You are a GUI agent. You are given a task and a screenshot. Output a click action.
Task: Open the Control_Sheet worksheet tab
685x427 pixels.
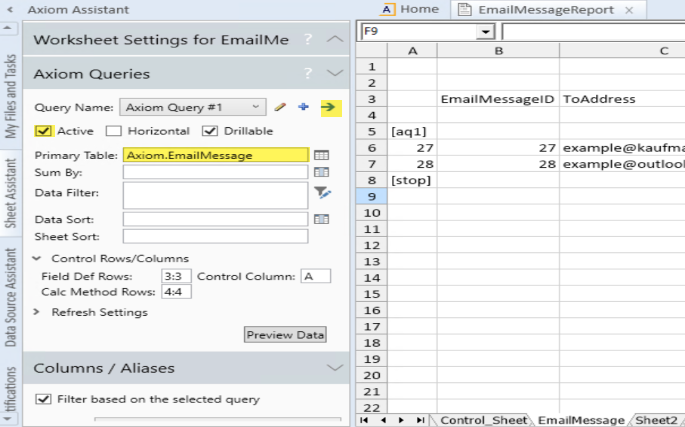point(483,420)
